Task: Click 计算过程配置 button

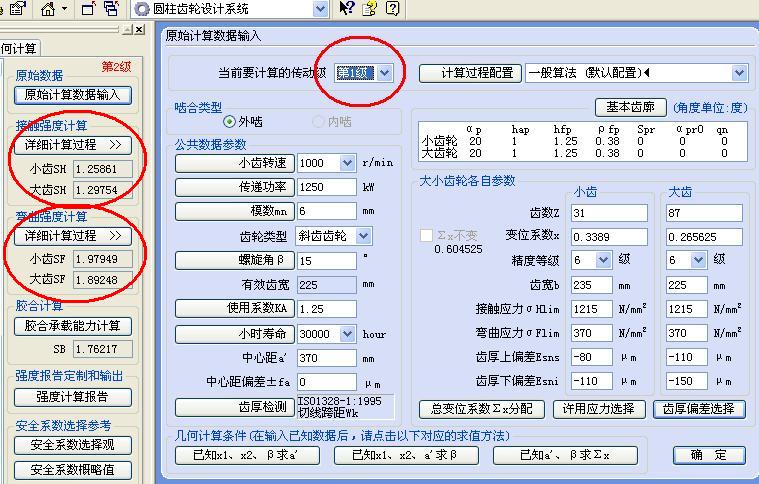Action: point(470,73)
